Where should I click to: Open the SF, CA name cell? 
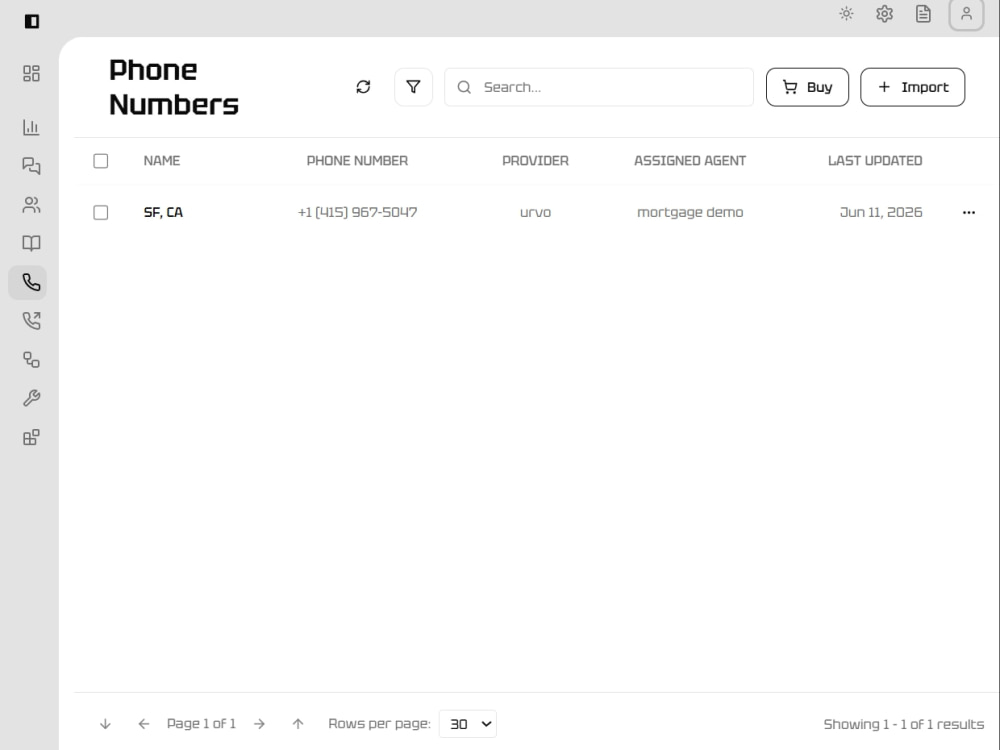(x=163, y=212)
